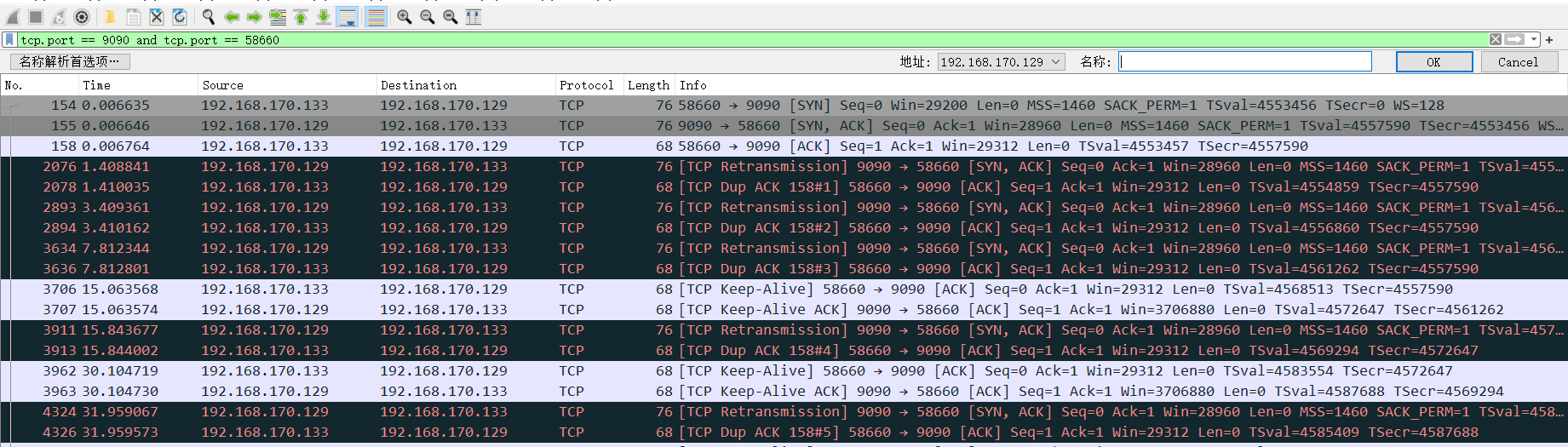This screenshot has height=447, width=1568.
Task: Open recent display filters dropdown
Action: [1533, 39]
